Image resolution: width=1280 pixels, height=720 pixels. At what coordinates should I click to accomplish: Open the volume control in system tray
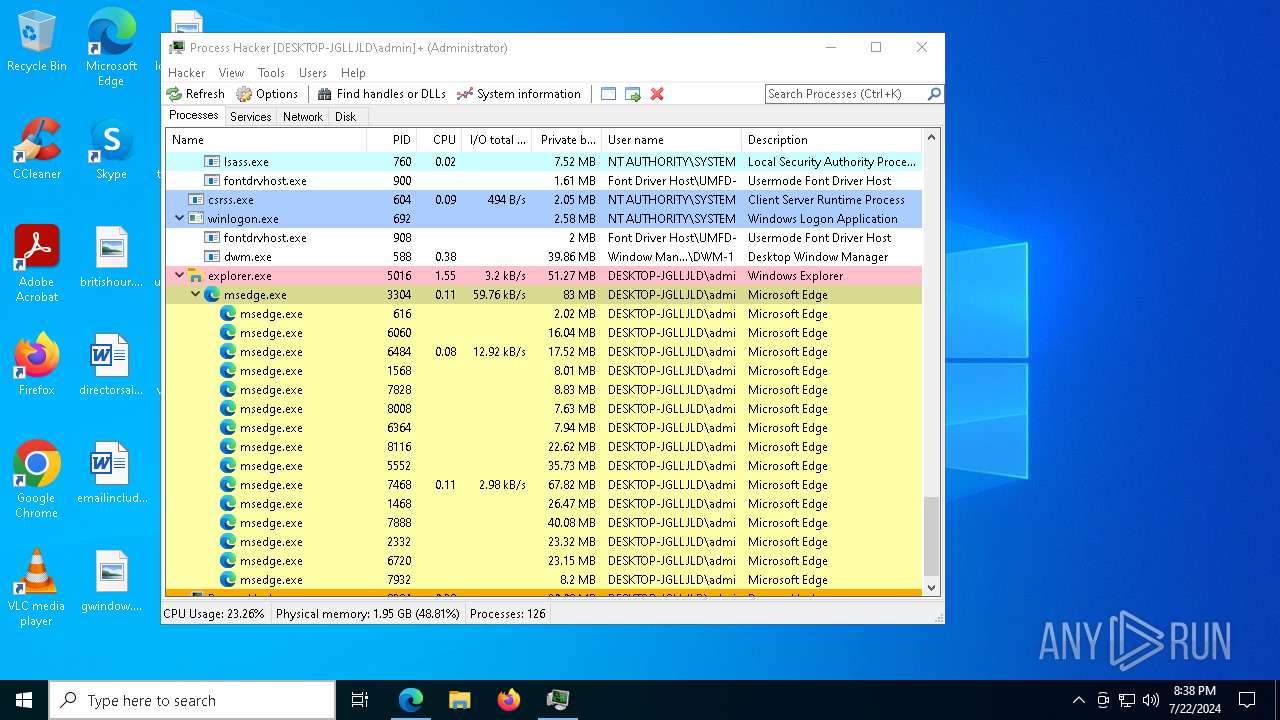[1151, 700]
